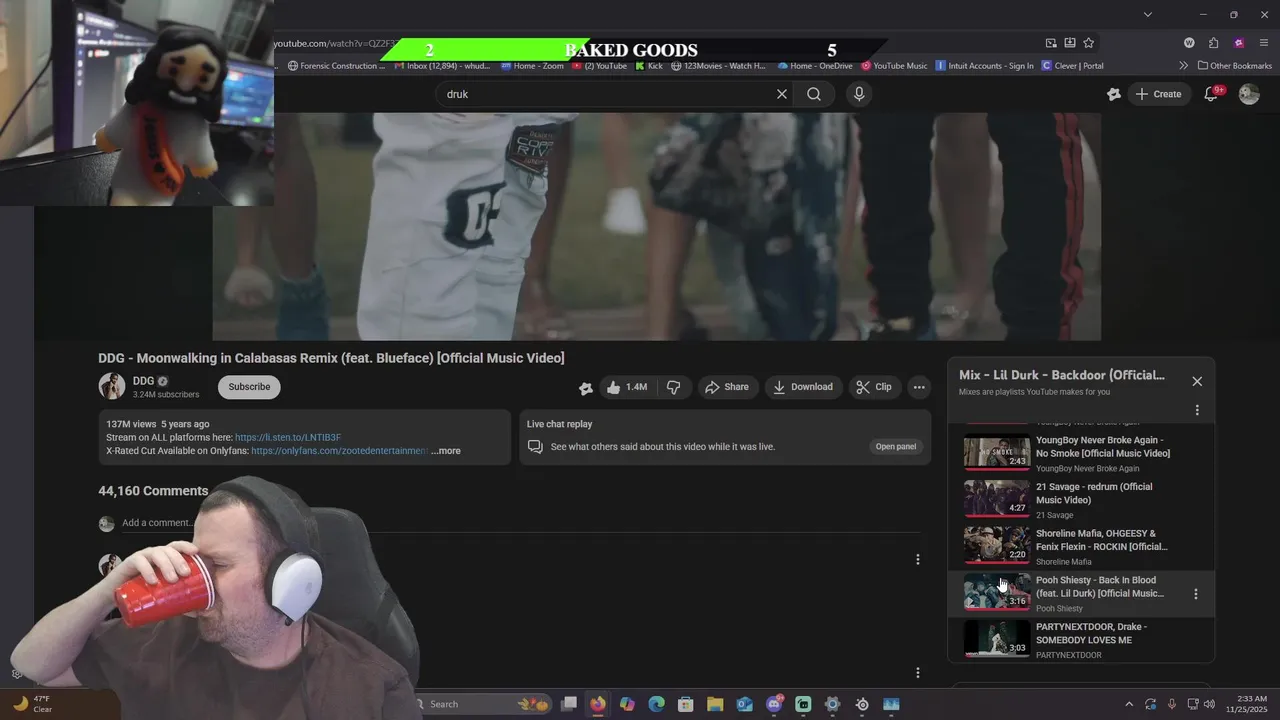Expand the bookmarks overflow chevron
Viewport: 1280px width, 720px height.
[1184, 66]
